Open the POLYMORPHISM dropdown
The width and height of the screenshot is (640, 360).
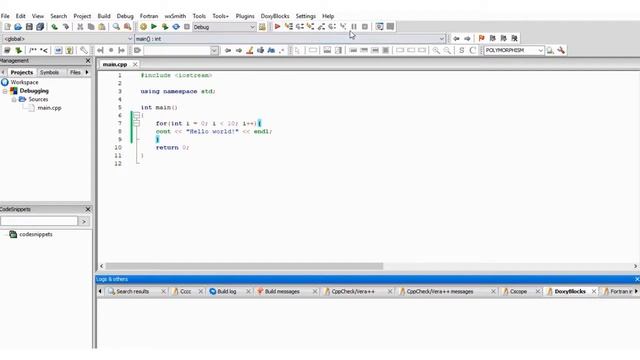[x=514, y=50]
